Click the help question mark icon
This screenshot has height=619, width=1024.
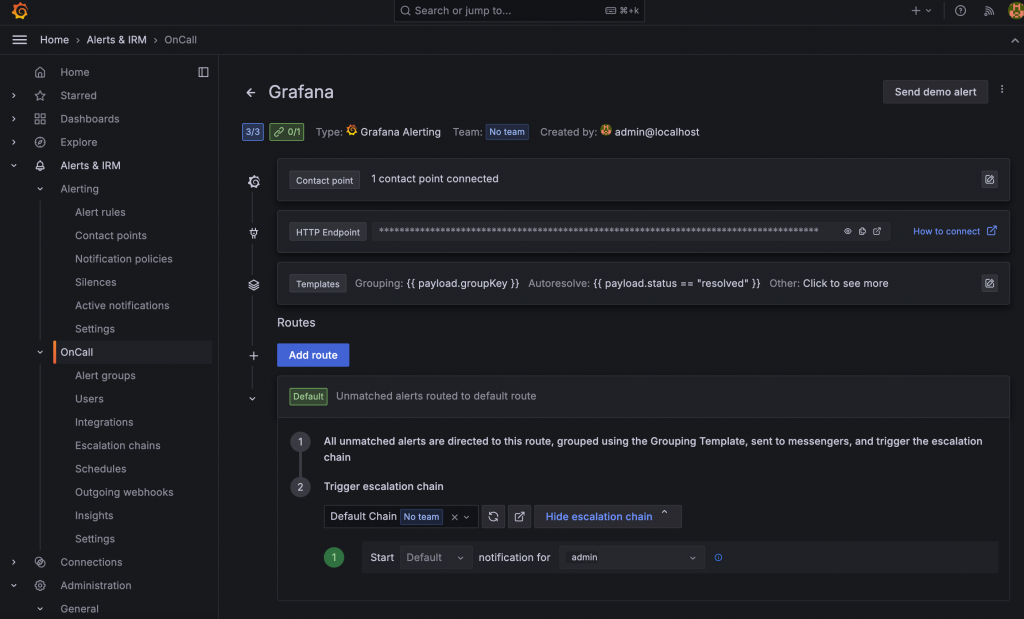coord(960,10)
